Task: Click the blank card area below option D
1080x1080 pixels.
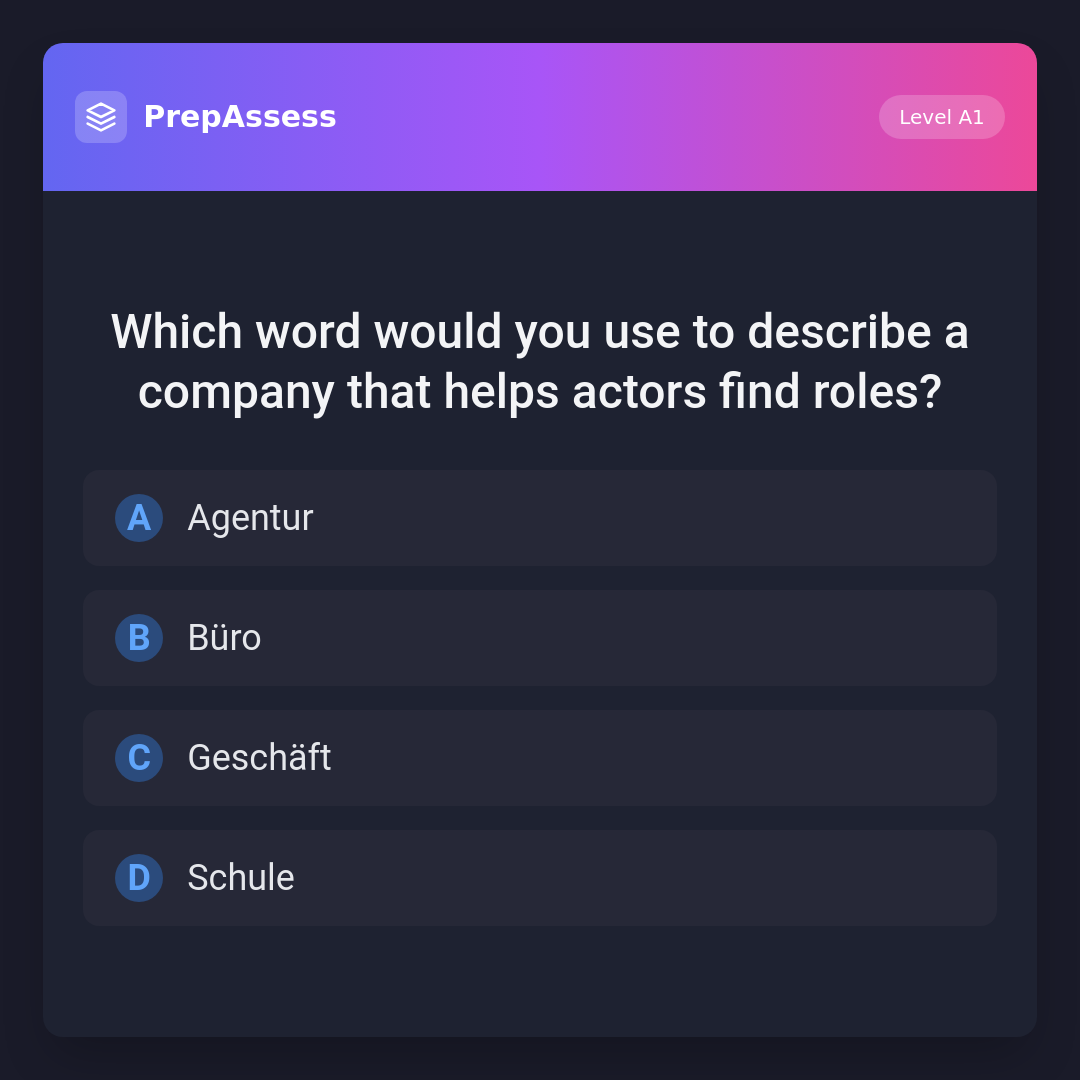Action: coord(540,982)
